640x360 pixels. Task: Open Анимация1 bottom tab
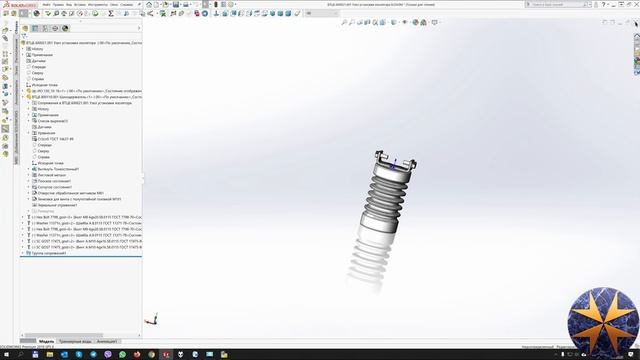[x=107, y=341]
